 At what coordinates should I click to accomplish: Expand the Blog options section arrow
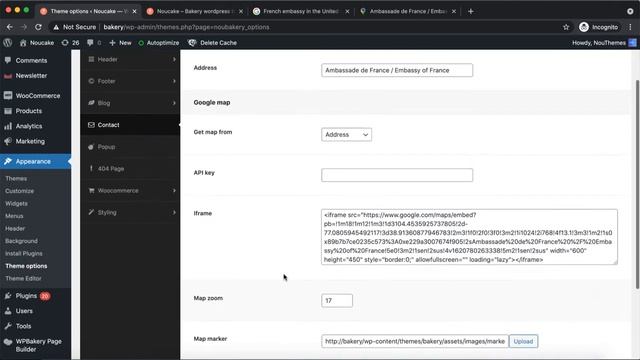coord(174,103)
